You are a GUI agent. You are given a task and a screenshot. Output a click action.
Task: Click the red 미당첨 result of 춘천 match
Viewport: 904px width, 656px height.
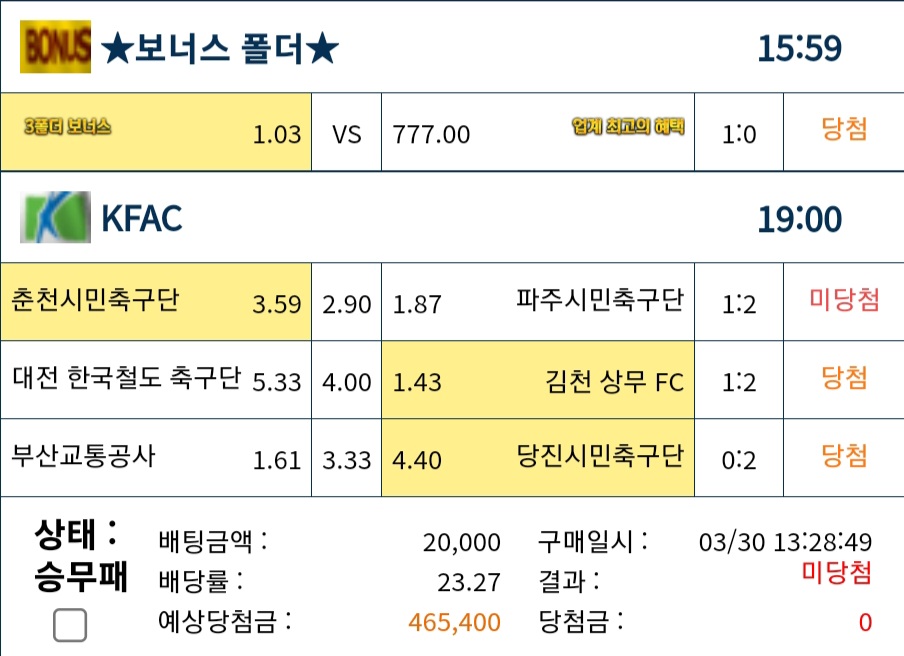tap(844, 300)
